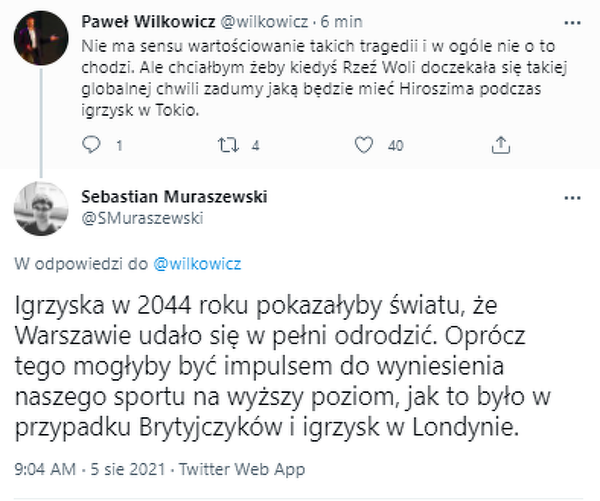Click the like count '40'
Viewport: 600px width, 501px height.
tap(395, 145)
